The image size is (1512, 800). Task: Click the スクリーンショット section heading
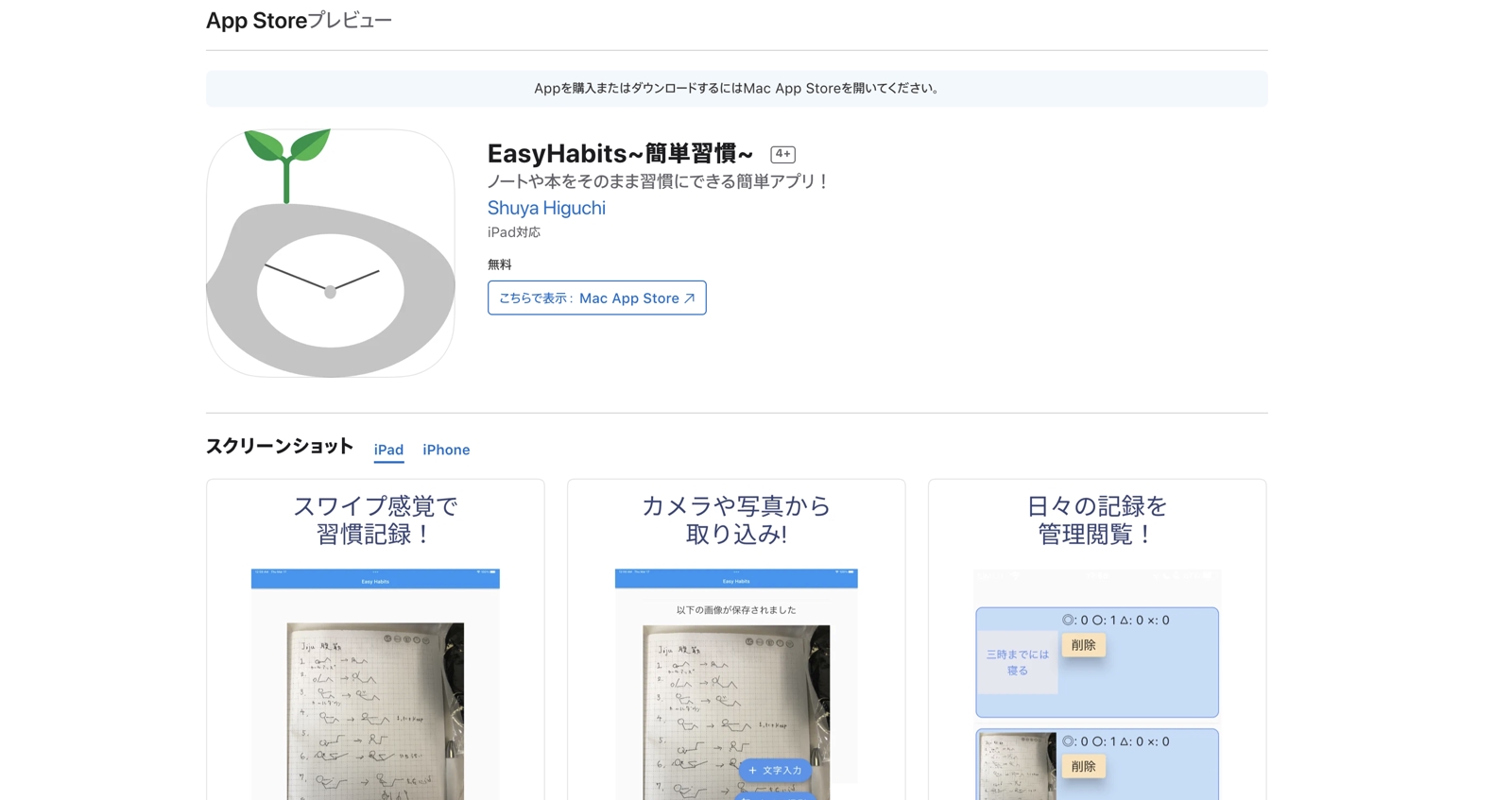pos(280,447)
